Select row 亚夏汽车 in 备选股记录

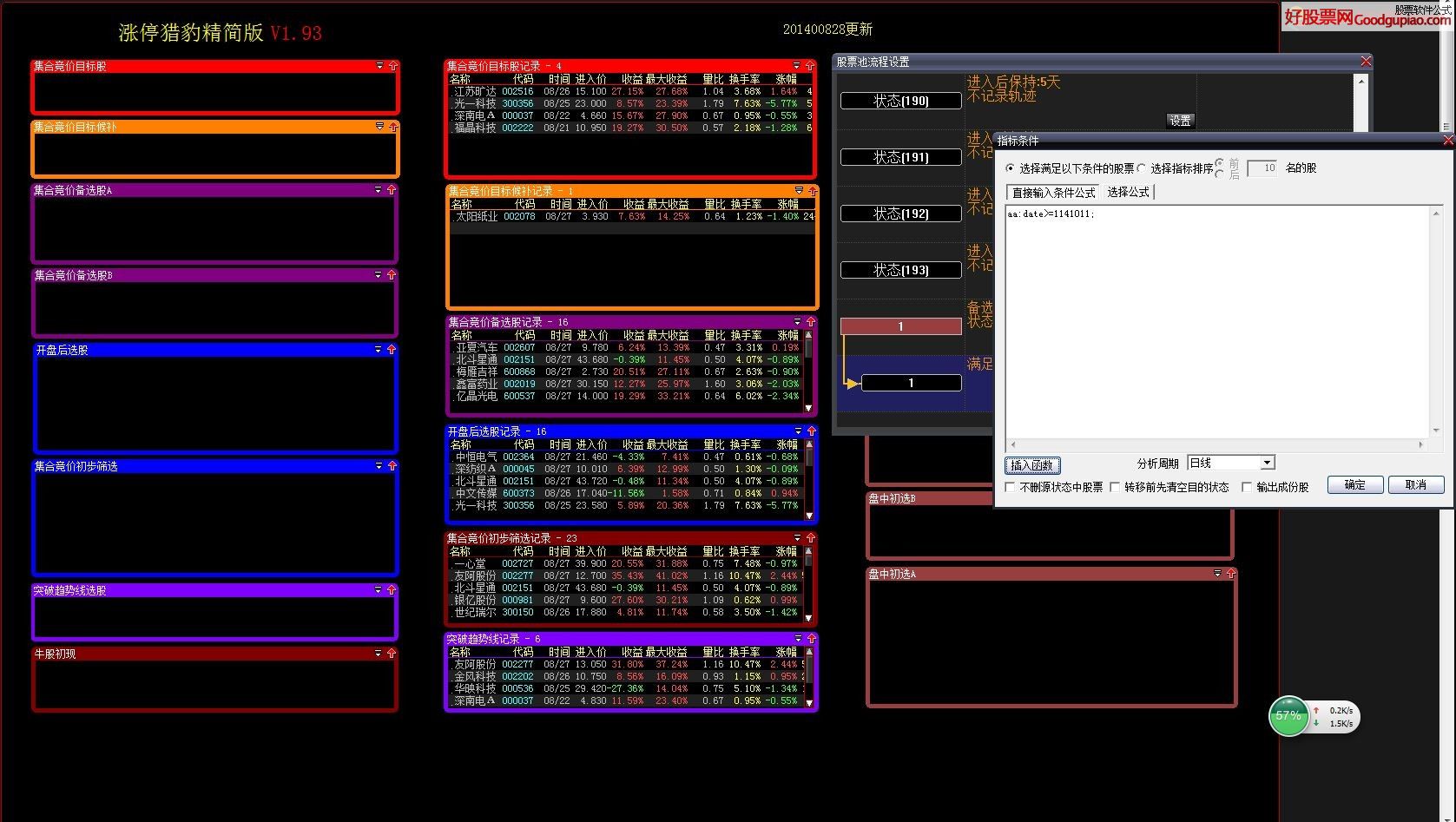[x=626, y=347]
